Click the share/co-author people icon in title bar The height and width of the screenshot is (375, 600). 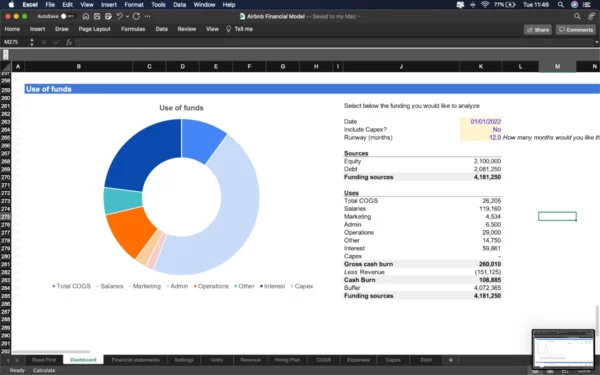pos(592,16)
